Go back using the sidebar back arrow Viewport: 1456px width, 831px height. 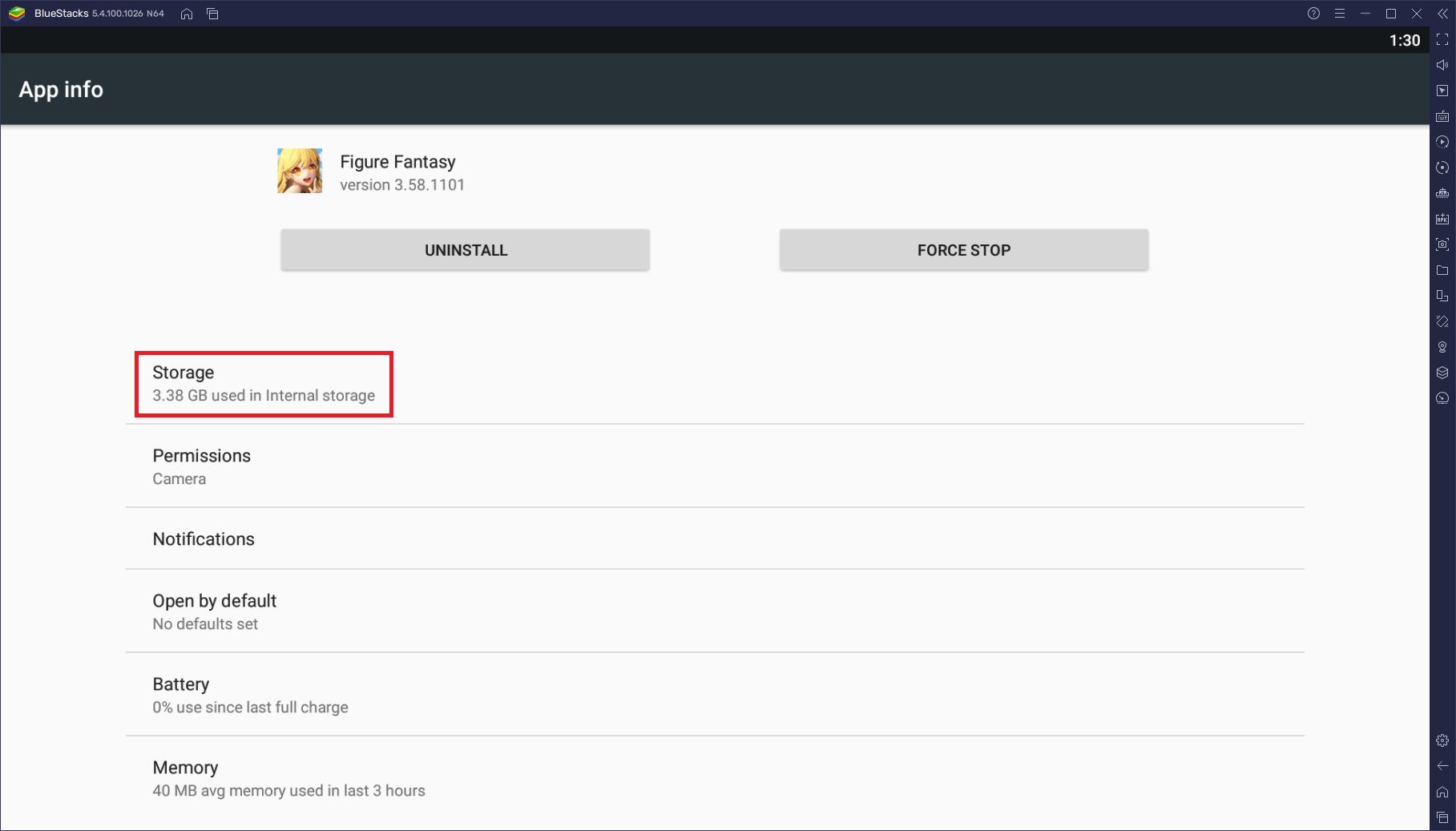tap(1442, 766)
